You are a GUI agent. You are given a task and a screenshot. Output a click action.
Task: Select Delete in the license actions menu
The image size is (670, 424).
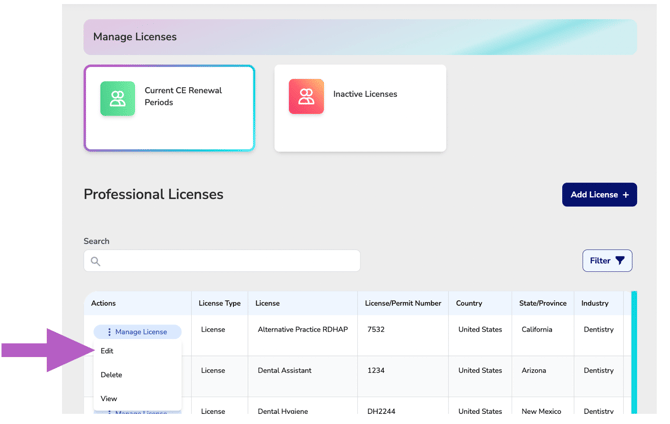coord(111,375)
